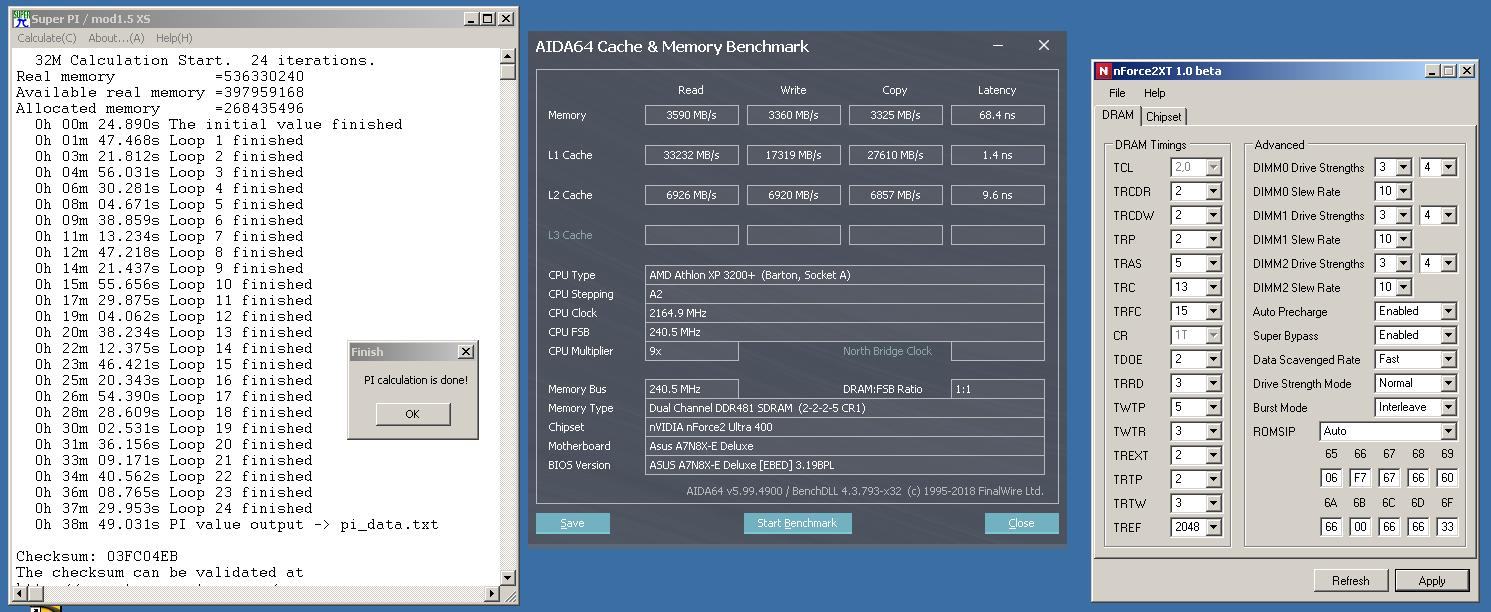The width and height of the screenshot is (1491, 612).
Task: Click Super PI vertical scrollbar up arrow
Action: (508, 57)
